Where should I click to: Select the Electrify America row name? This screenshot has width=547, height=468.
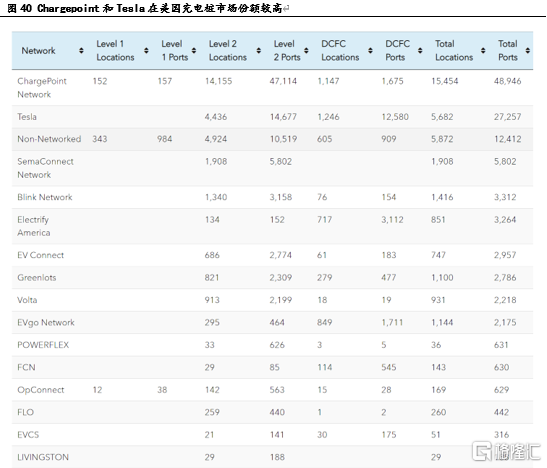point(33,226)
